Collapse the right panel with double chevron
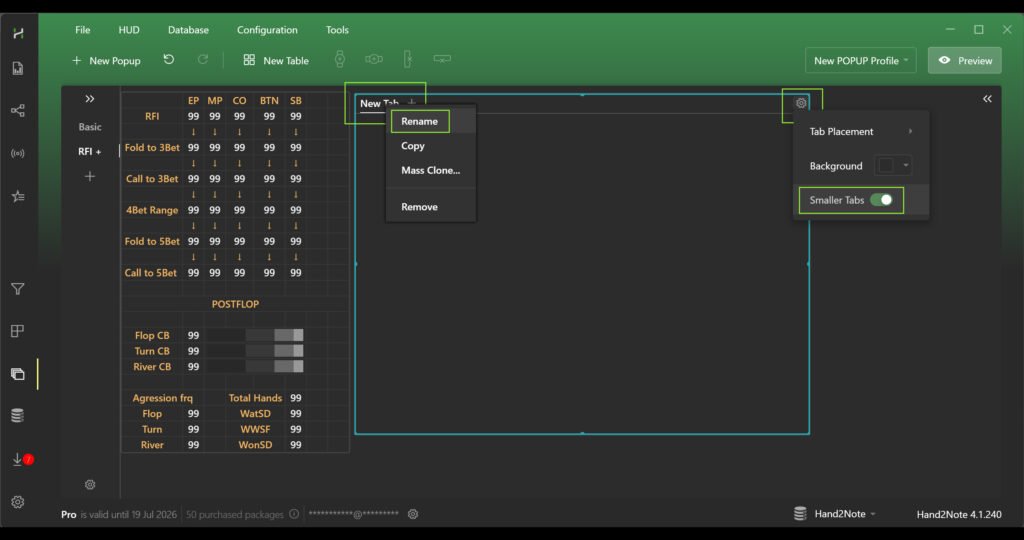 (987, 99)
